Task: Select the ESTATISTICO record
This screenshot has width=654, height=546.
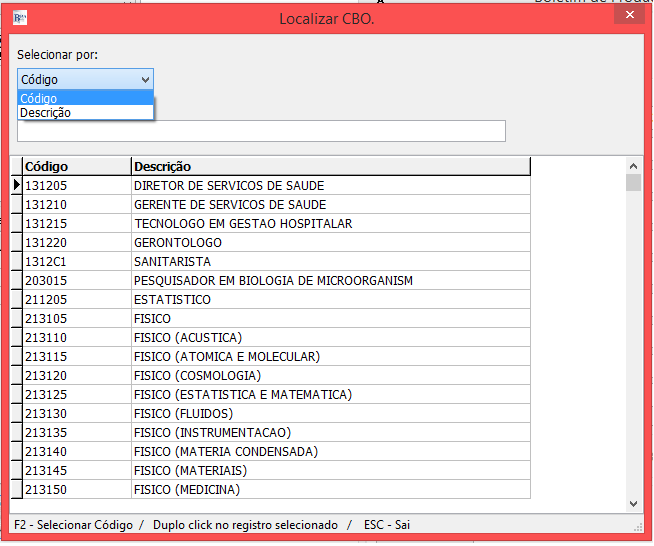Action: point(172,300)
